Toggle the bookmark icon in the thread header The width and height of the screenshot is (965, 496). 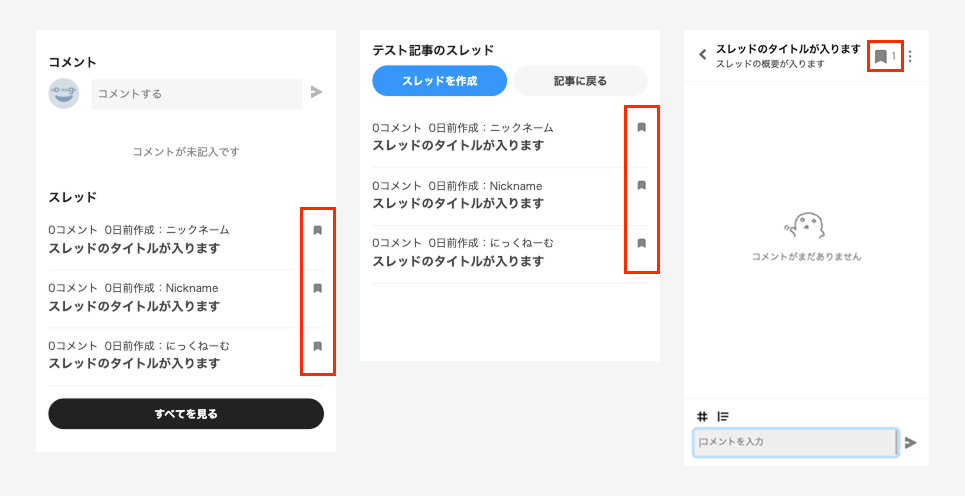click(x=881, y=57)
